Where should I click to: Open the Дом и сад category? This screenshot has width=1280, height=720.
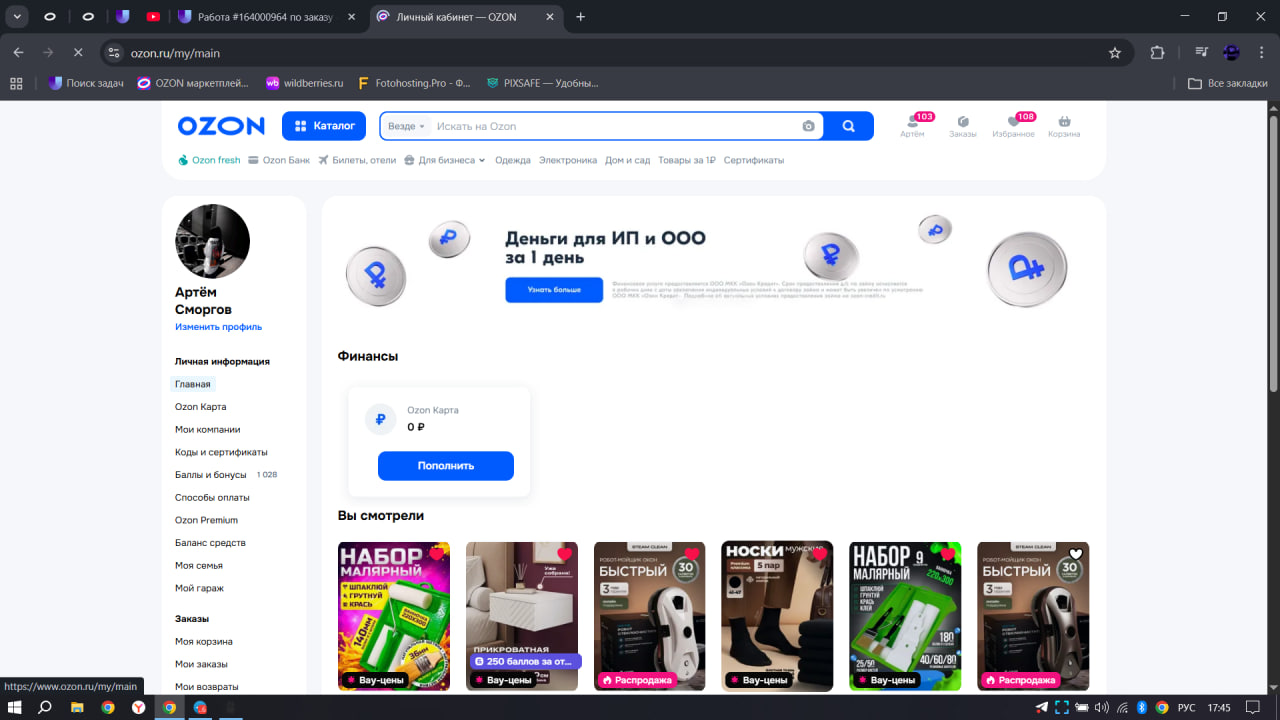[628, 160]
